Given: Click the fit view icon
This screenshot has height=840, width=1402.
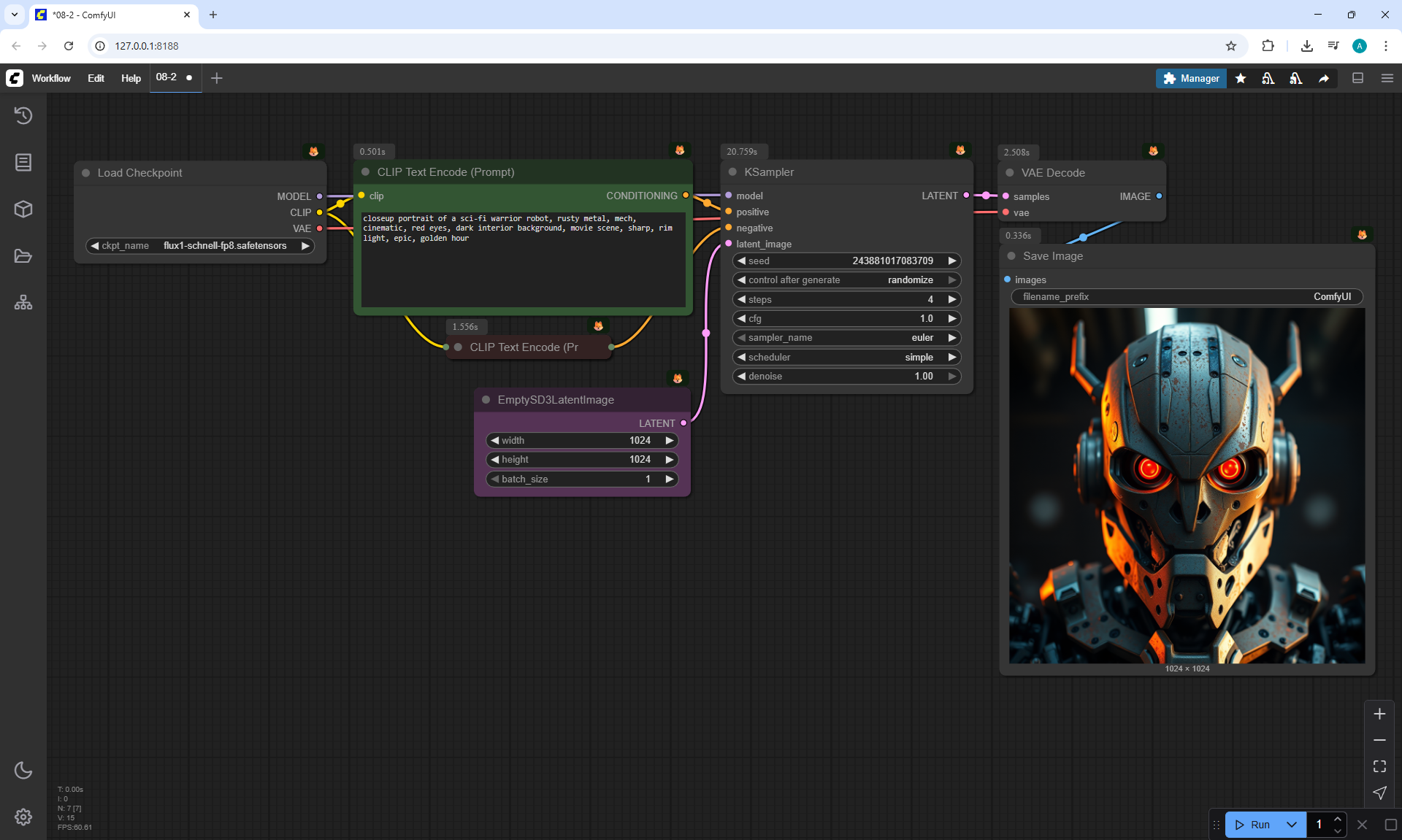Looking at the screenshot, I should pyautogui.click(x=1379, y=766).
